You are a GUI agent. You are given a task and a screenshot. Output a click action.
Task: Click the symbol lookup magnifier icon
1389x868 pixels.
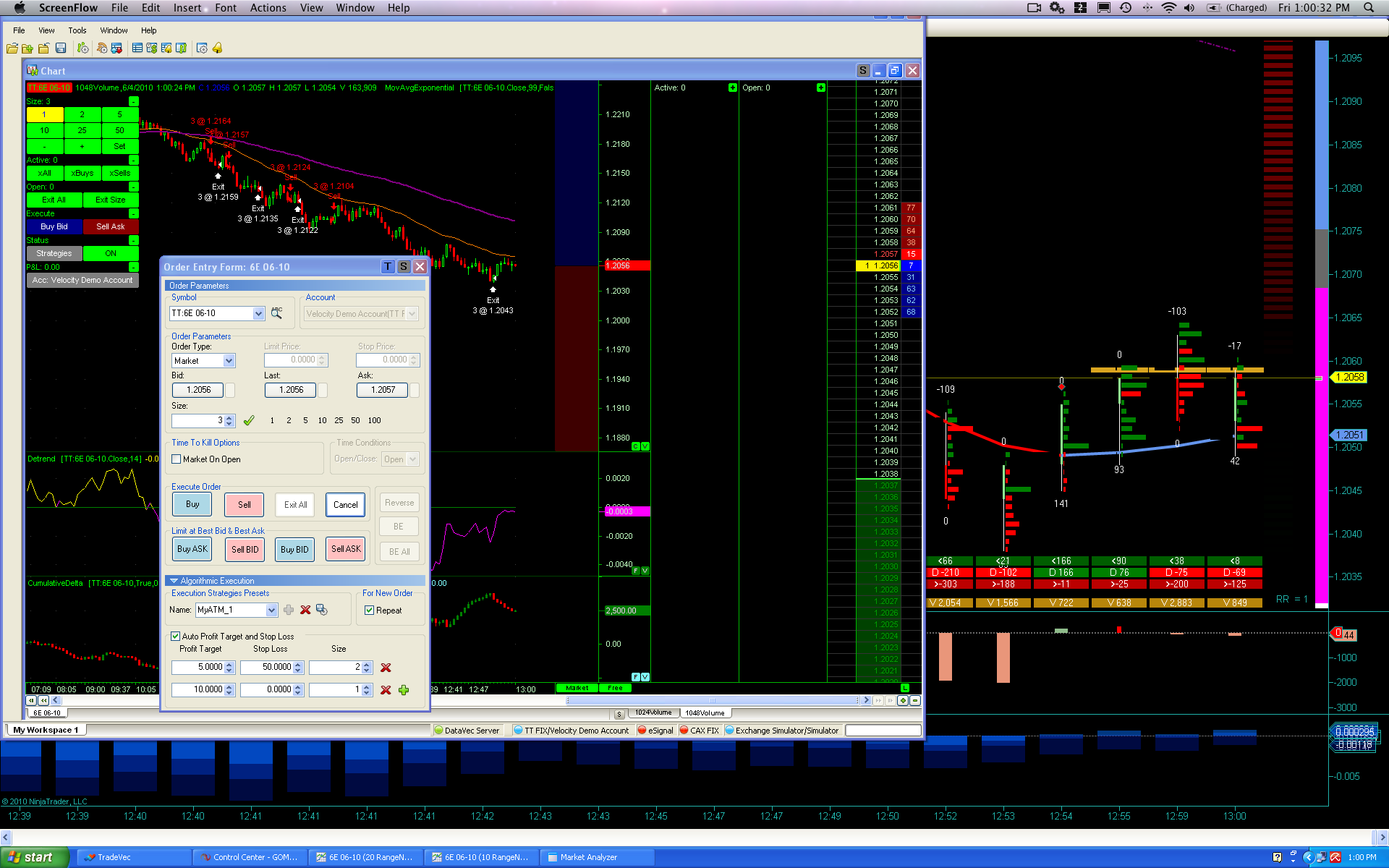coord(277,313)
